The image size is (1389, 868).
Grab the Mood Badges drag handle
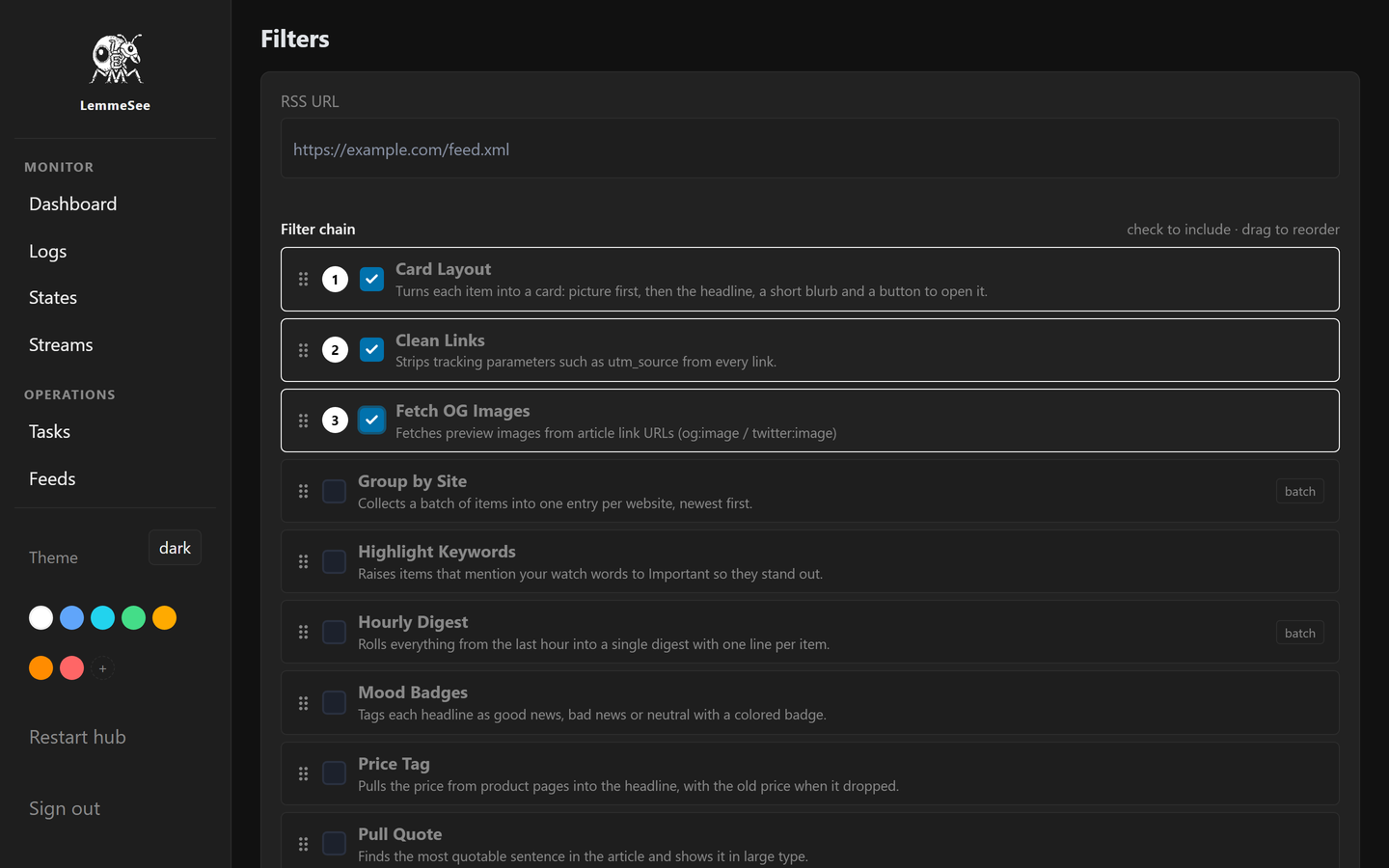(x=303, y=703)
